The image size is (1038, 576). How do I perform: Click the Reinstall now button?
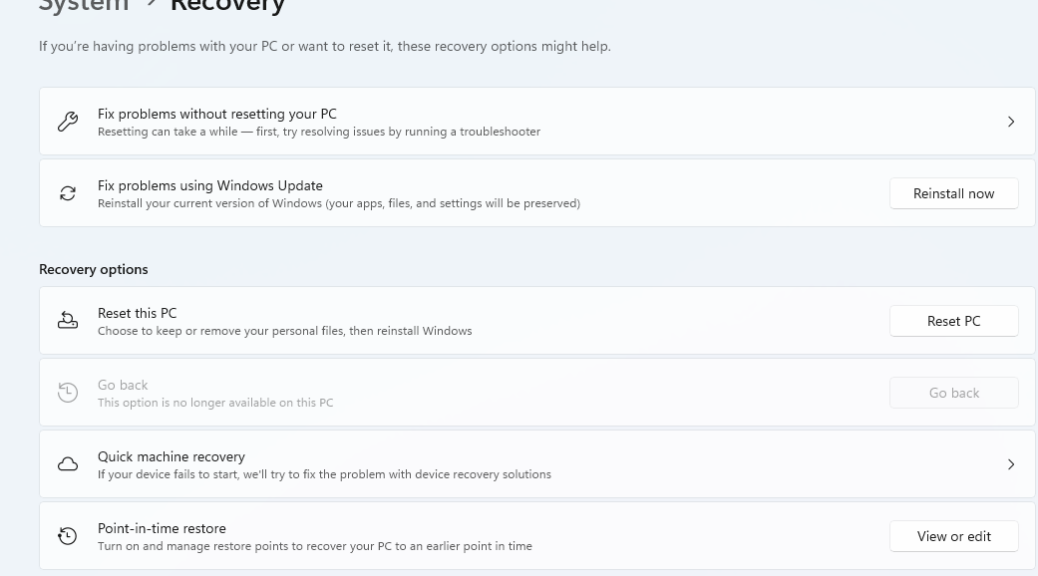[x=954, y=193]
